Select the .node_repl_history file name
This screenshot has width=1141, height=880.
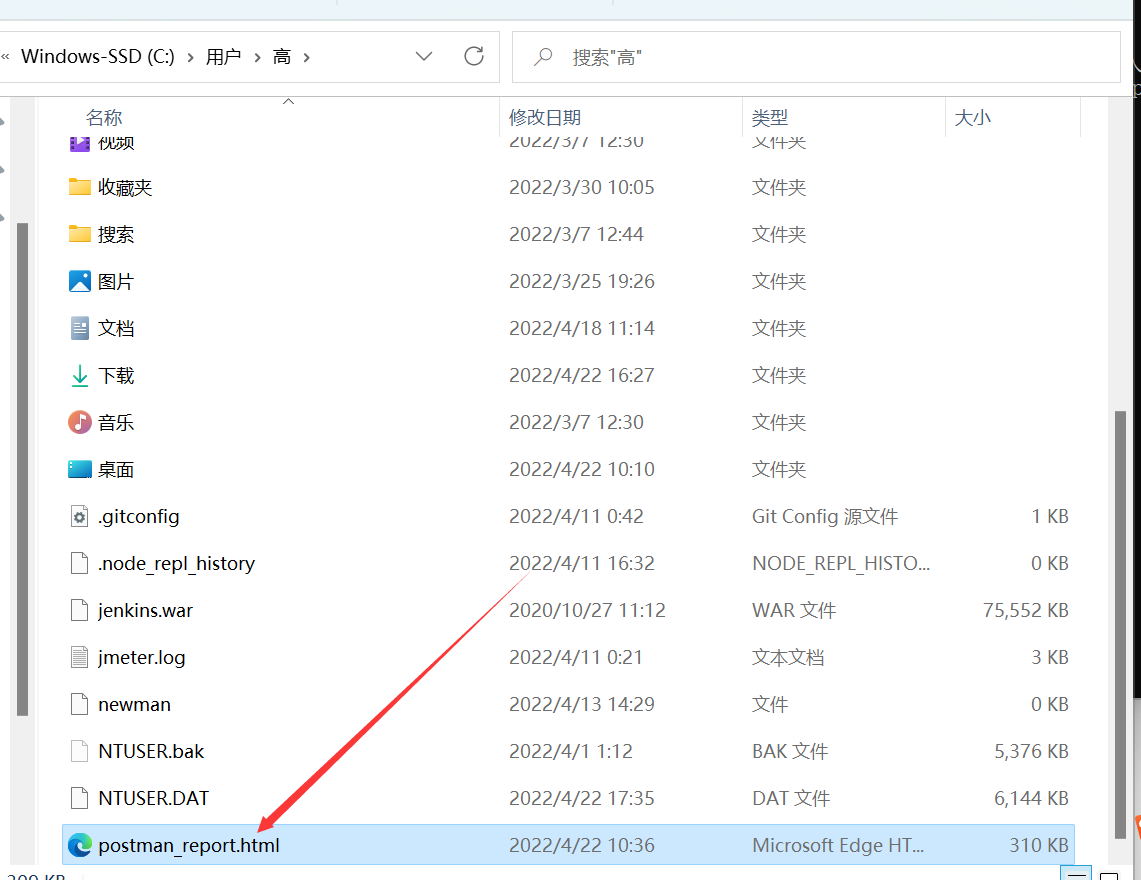click(177, 564)
